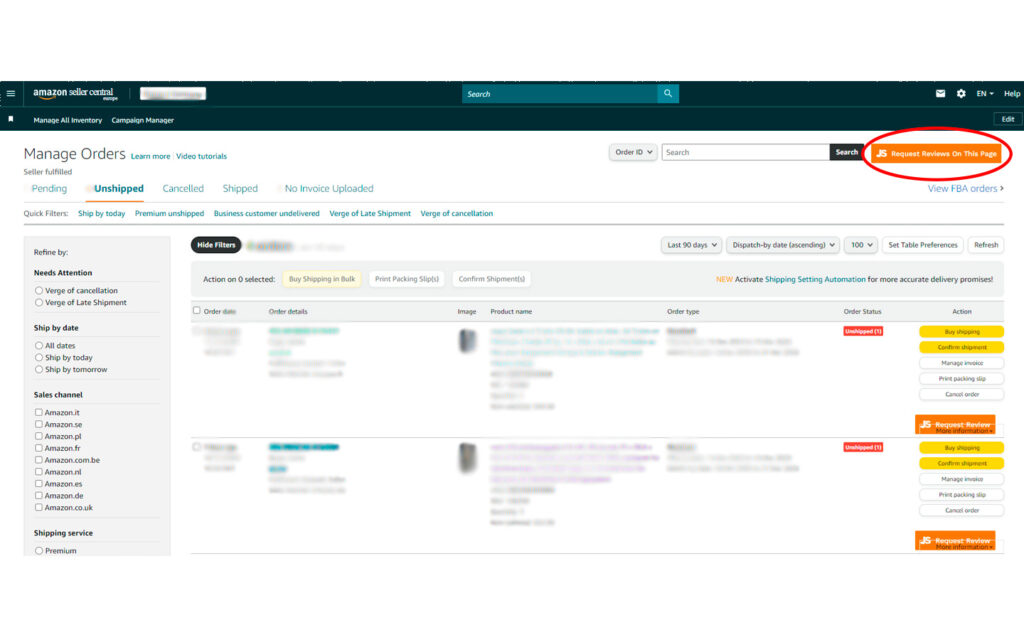Check the Amazon.it sales channel box
This screenshot has width=1024, height=640.
(39, 412)
